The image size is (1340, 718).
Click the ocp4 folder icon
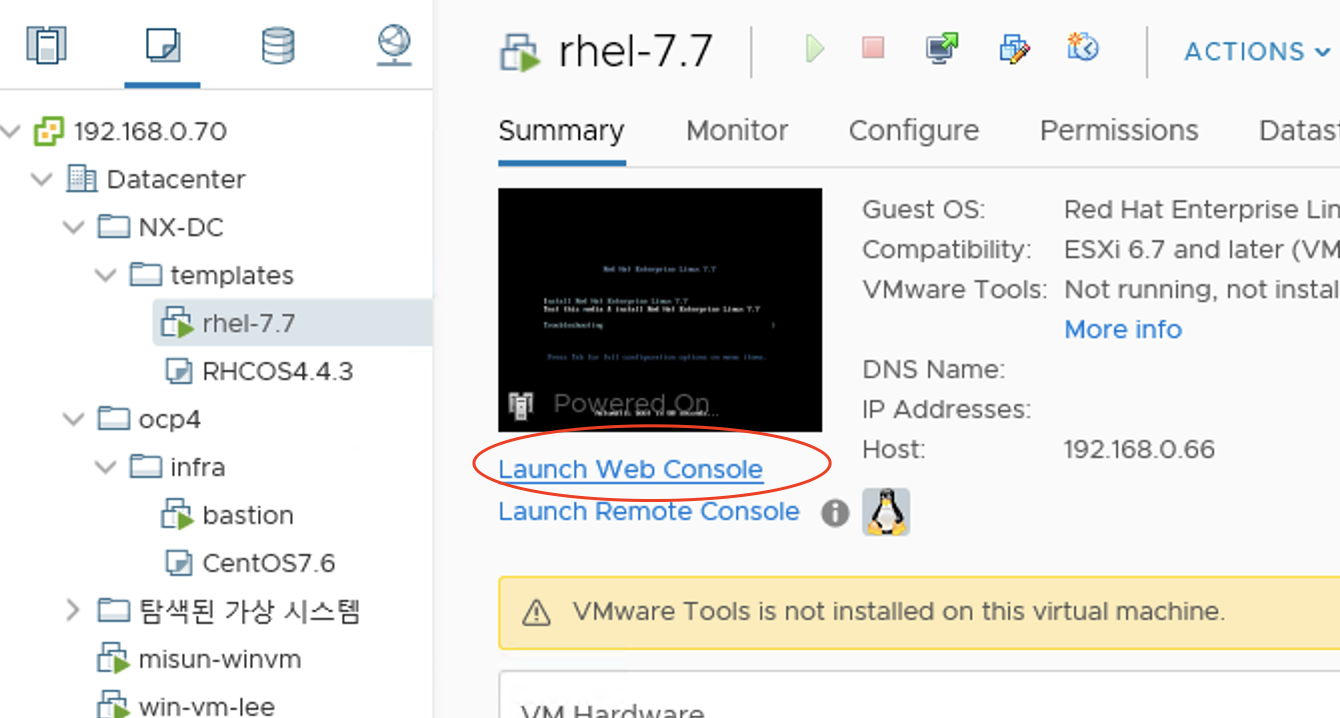[114, 419]
